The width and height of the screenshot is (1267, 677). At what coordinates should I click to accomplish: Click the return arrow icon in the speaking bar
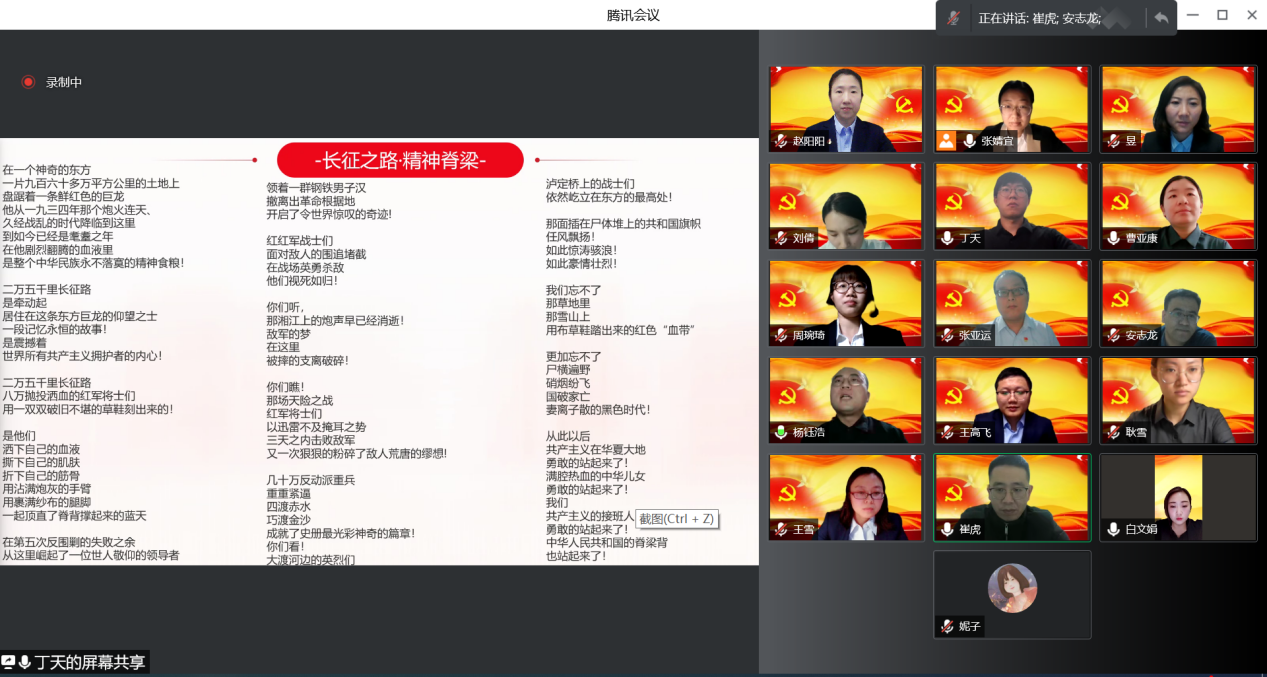pyautogui.click(x=1161, y=18)
